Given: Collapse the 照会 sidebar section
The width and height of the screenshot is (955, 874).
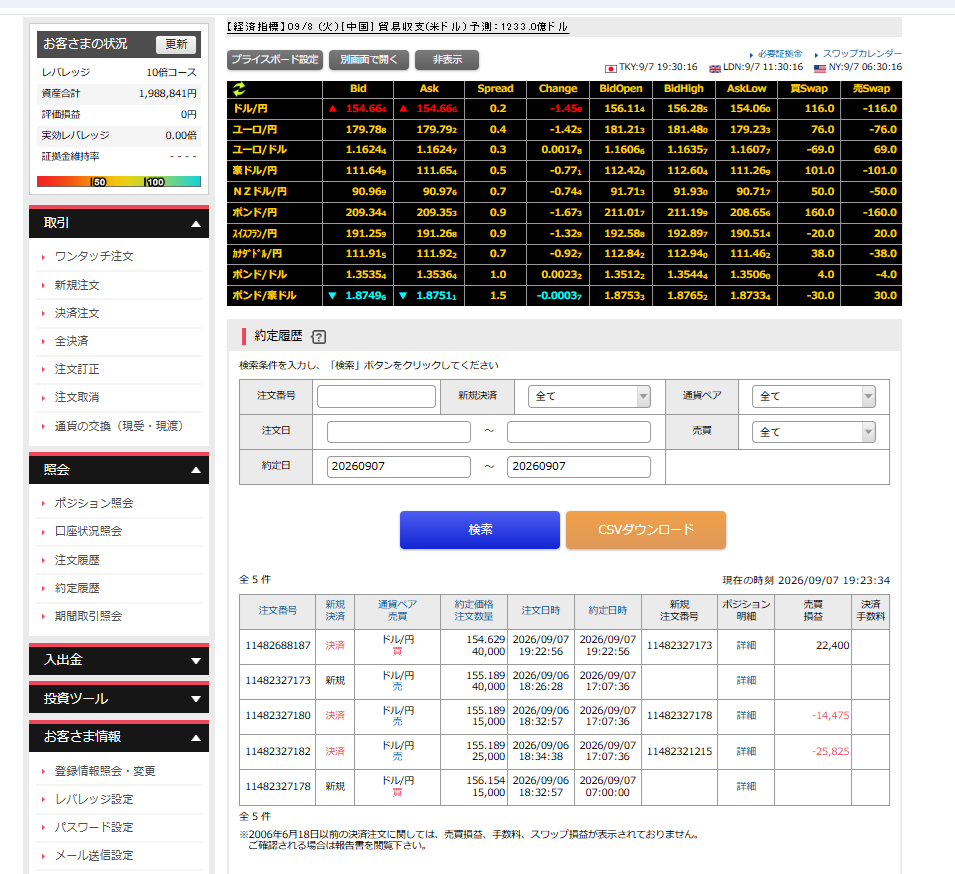Looking at the screenshot, I should [119, 470].
